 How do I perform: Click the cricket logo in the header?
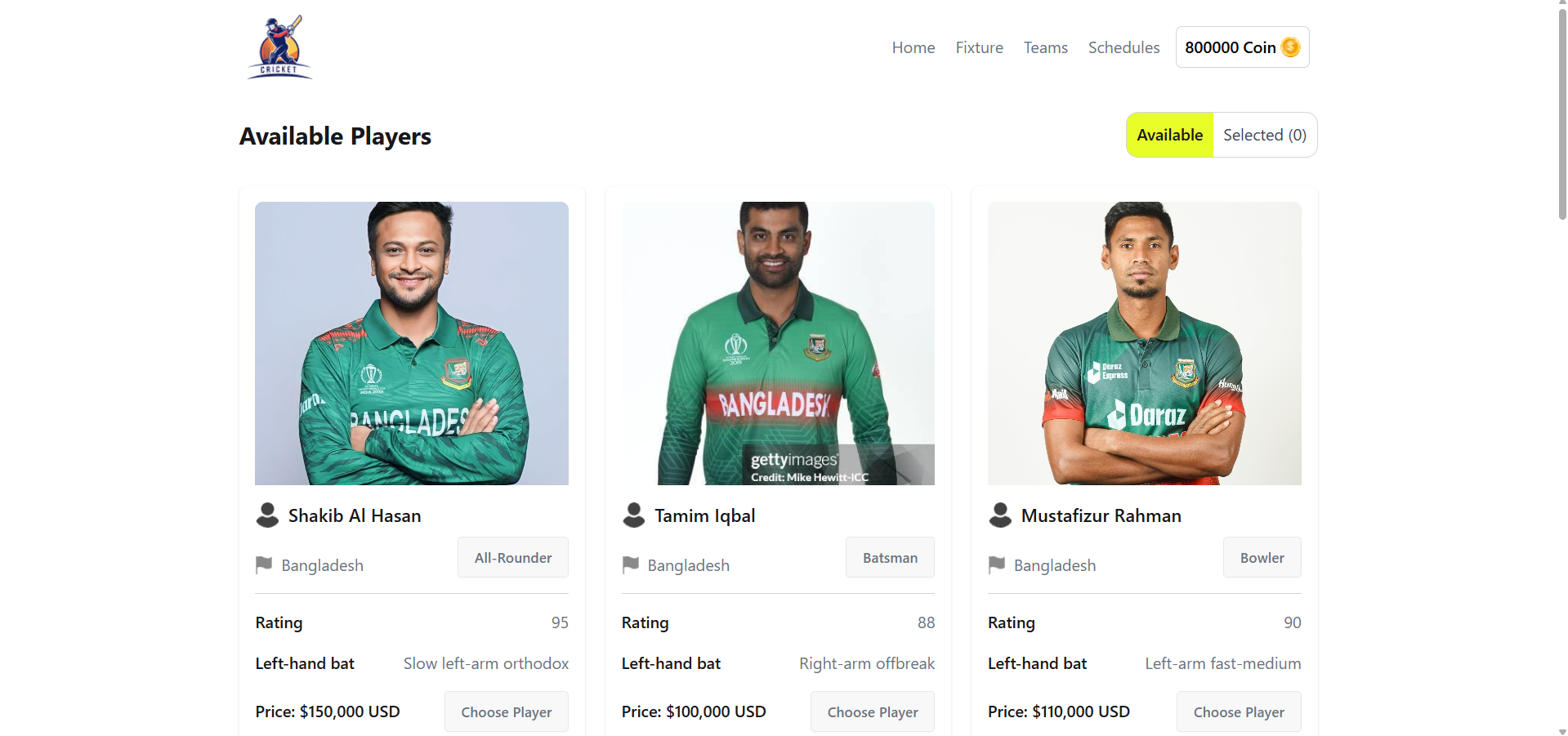click(279, 47)
